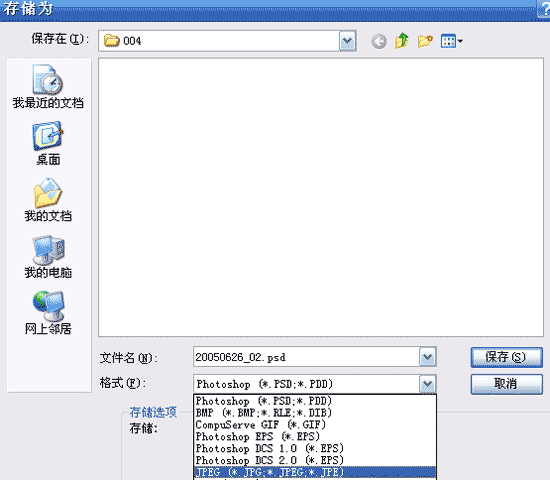Viewport: 550px width, 480px height.
Task: Choose Photoshop DCS 2.0 format
Action: [x=315, y=460]
